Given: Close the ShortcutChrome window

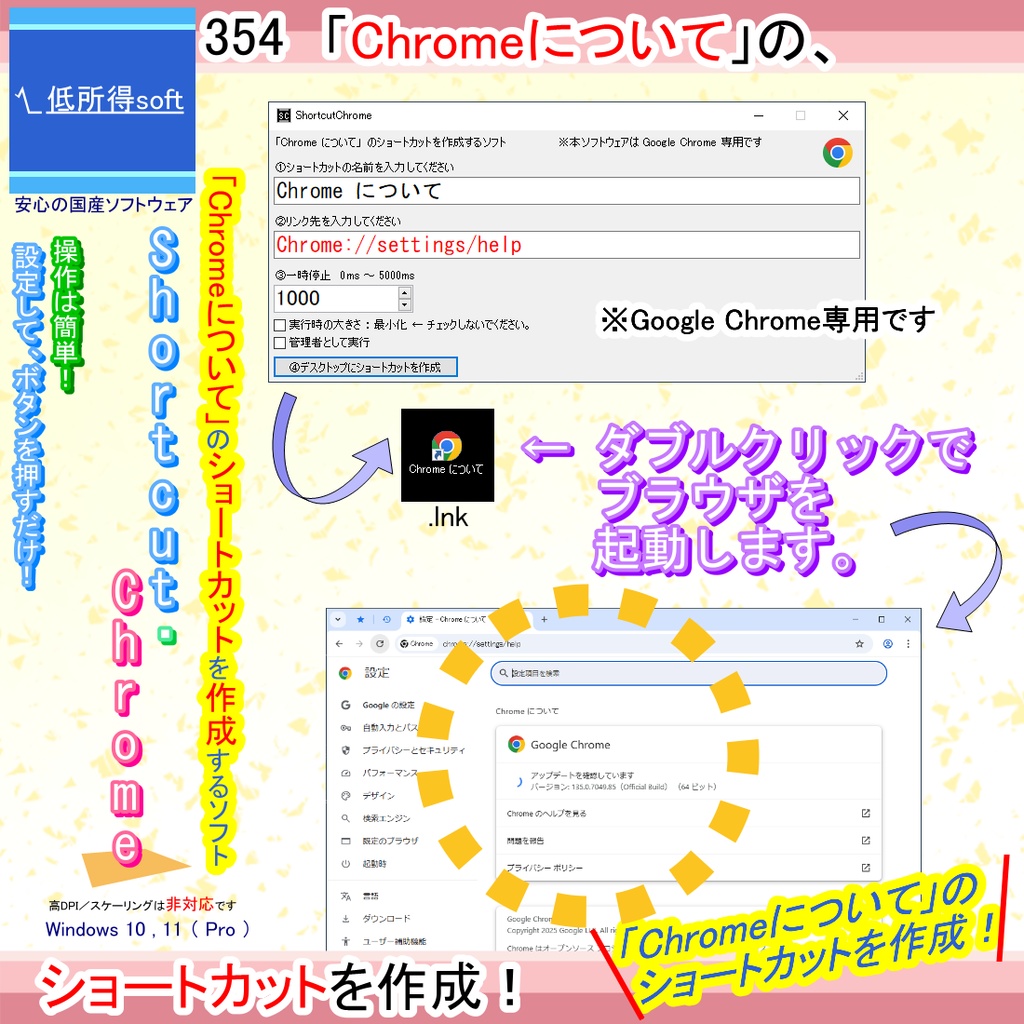Looking at the screenshot, I should [x=842, y=116].
